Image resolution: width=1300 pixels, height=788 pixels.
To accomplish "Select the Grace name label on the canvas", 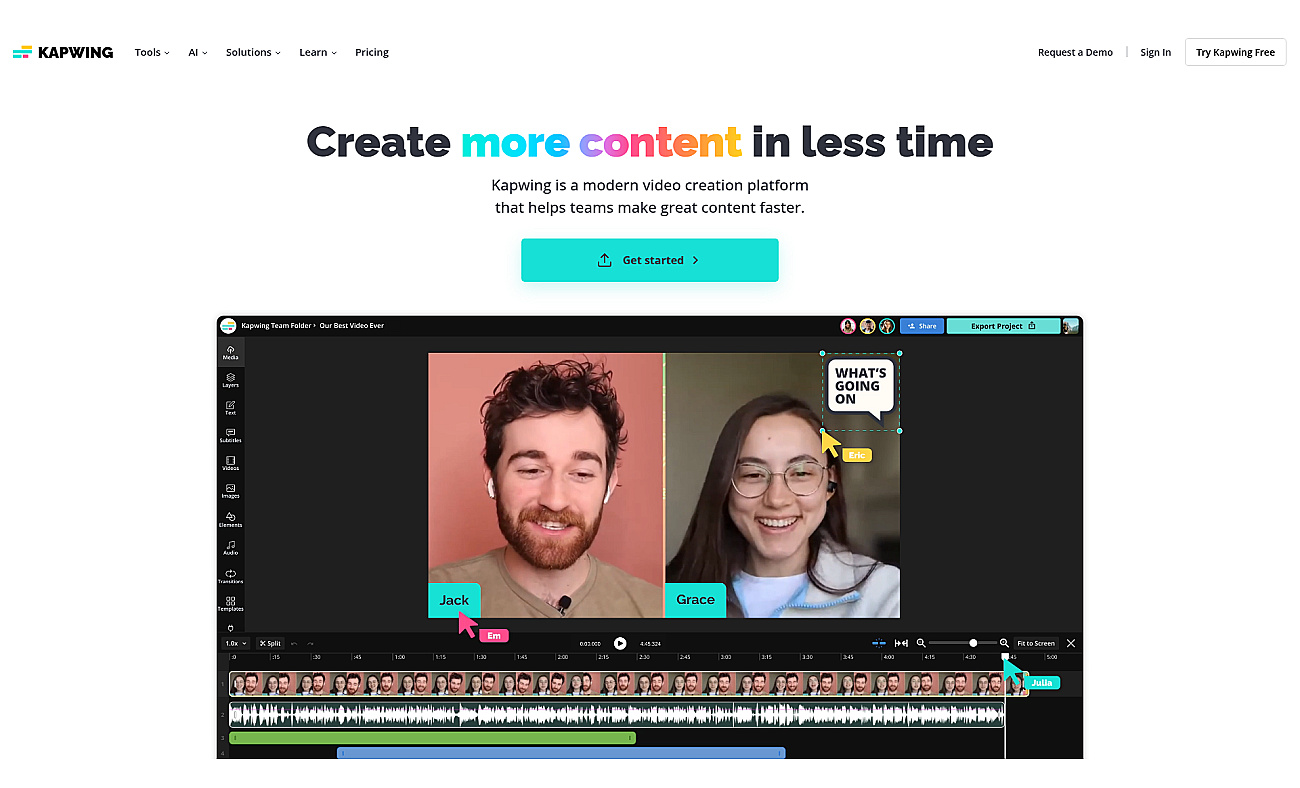I will pyautogui.click(x=695, y=600).
